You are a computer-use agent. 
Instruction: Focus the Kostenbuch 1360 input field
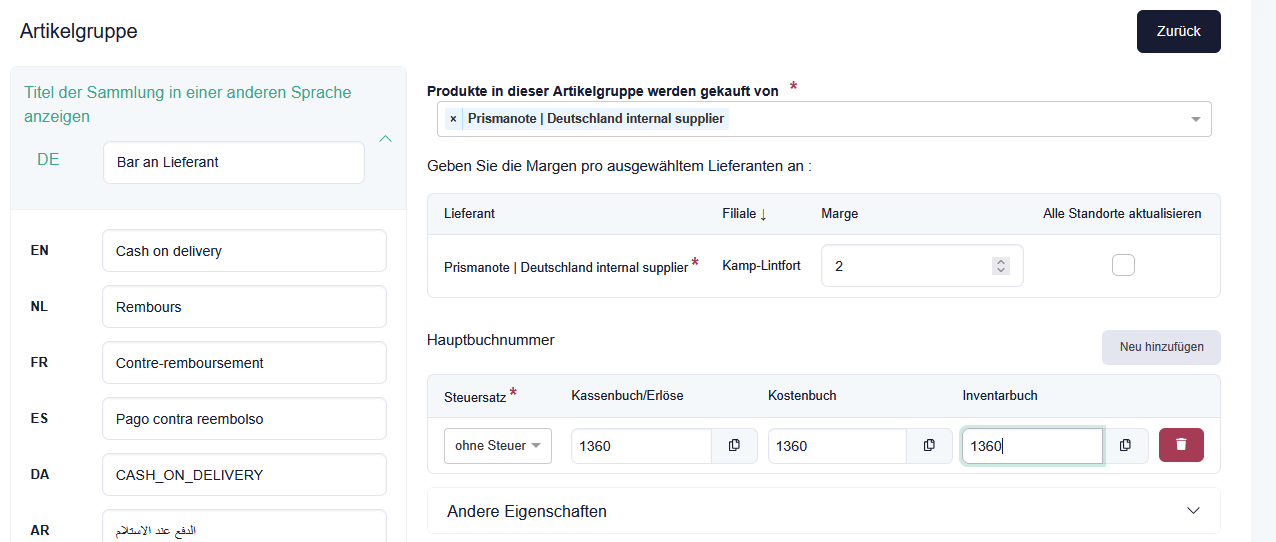click(x=837, y=446)
